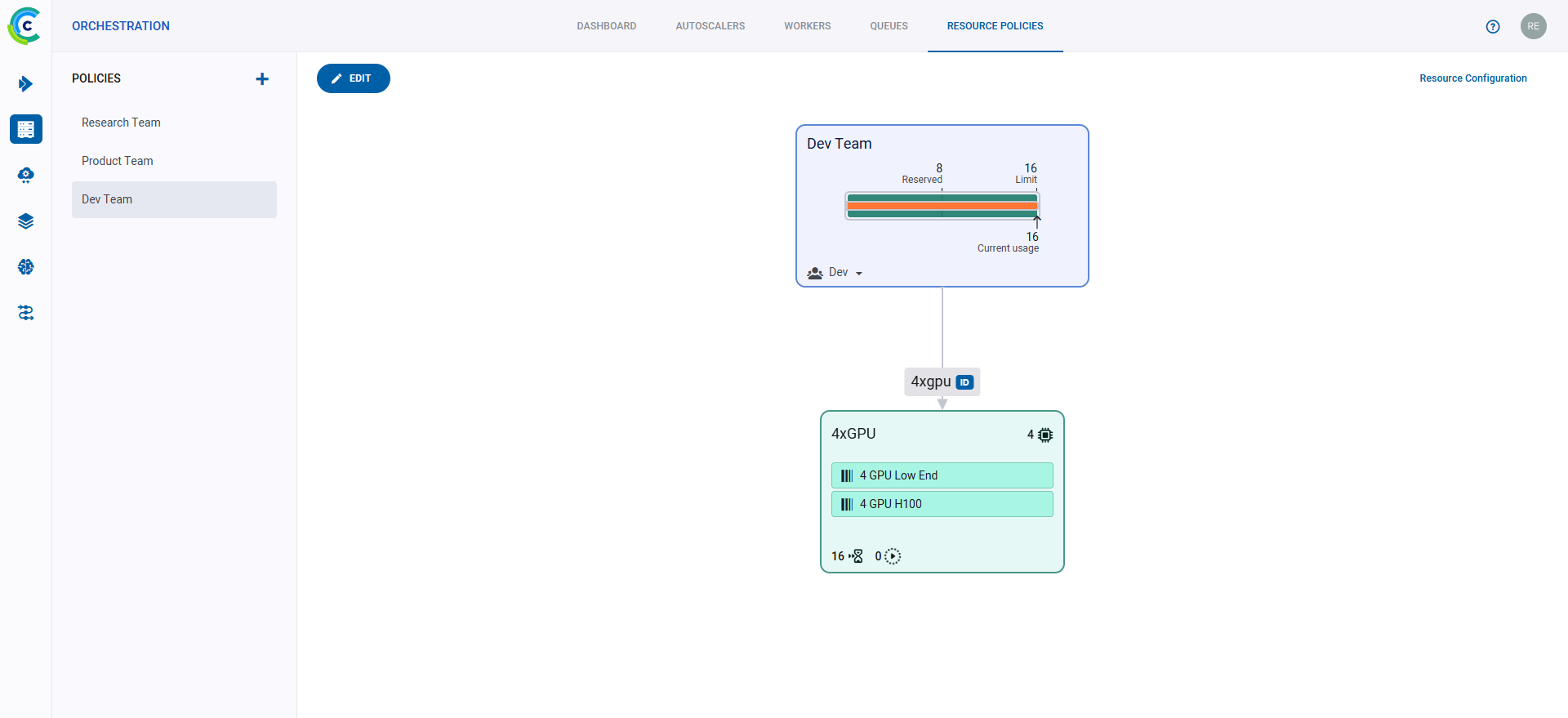Open the cloud sidebar icon
Image resolution: width=1568 pixels, height=718 pixels.
click(26, 176)
